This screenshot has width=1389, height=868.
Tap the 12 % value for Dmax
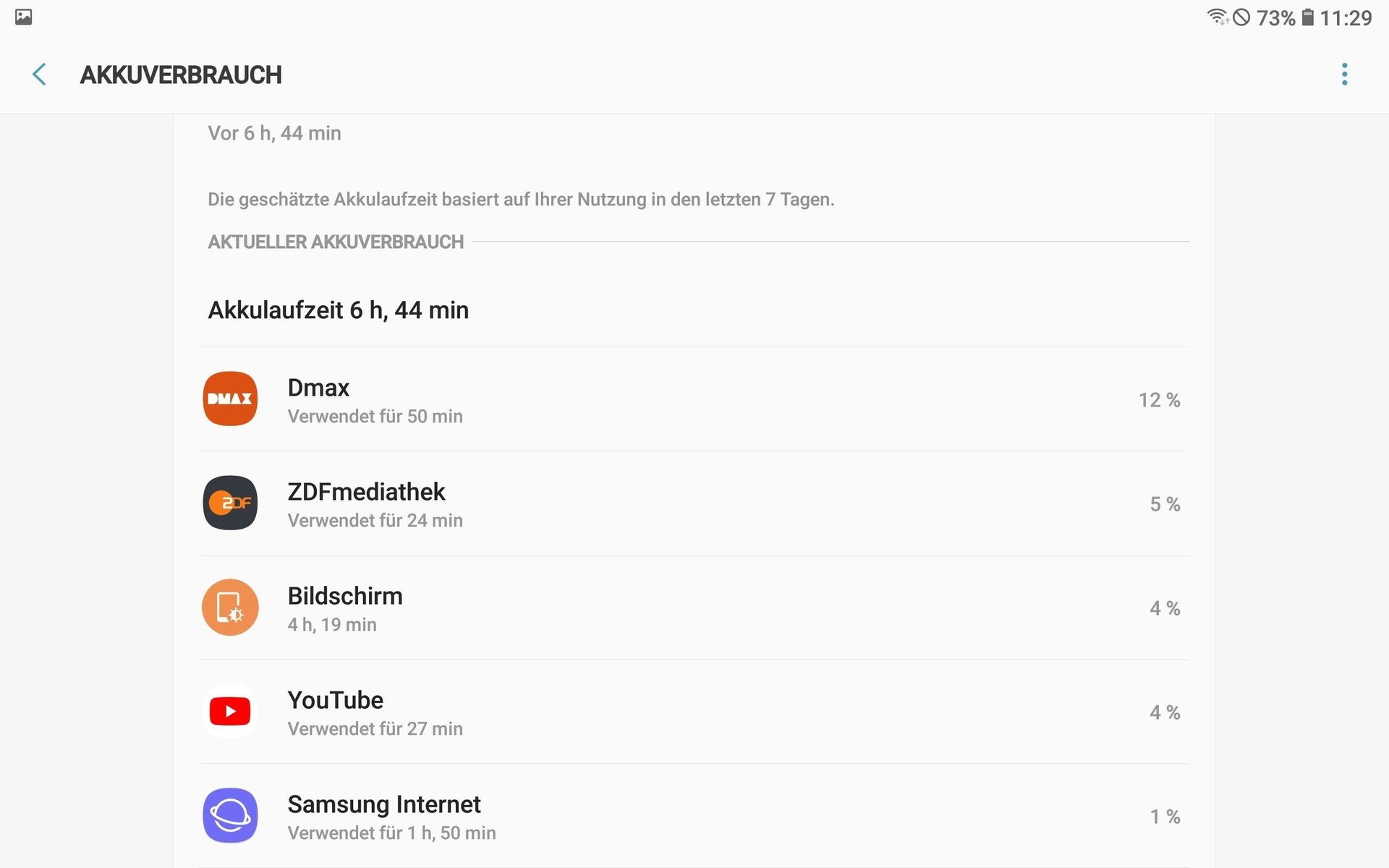tap(1159, 400)
